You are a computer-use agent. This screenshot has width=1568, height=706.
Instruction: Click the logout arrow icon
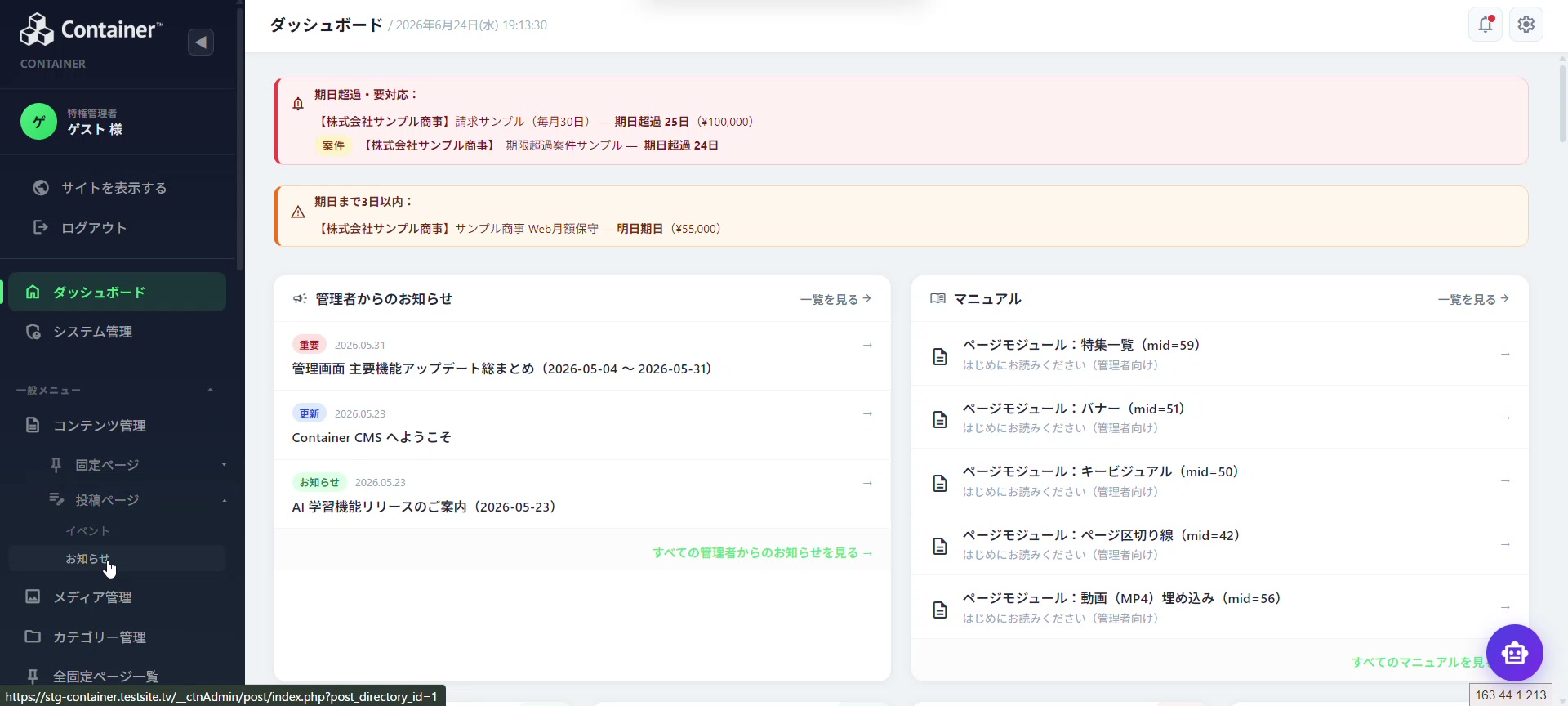pos(41,227)
